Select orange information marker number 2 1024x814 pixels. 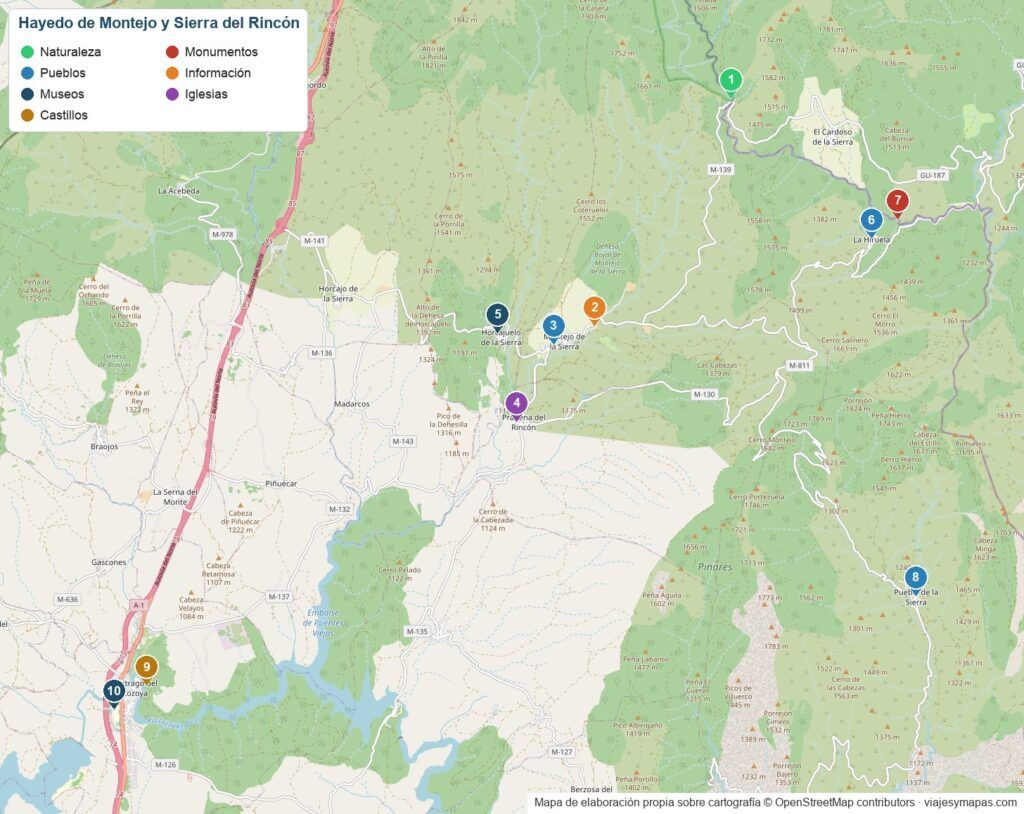point(594,309)
